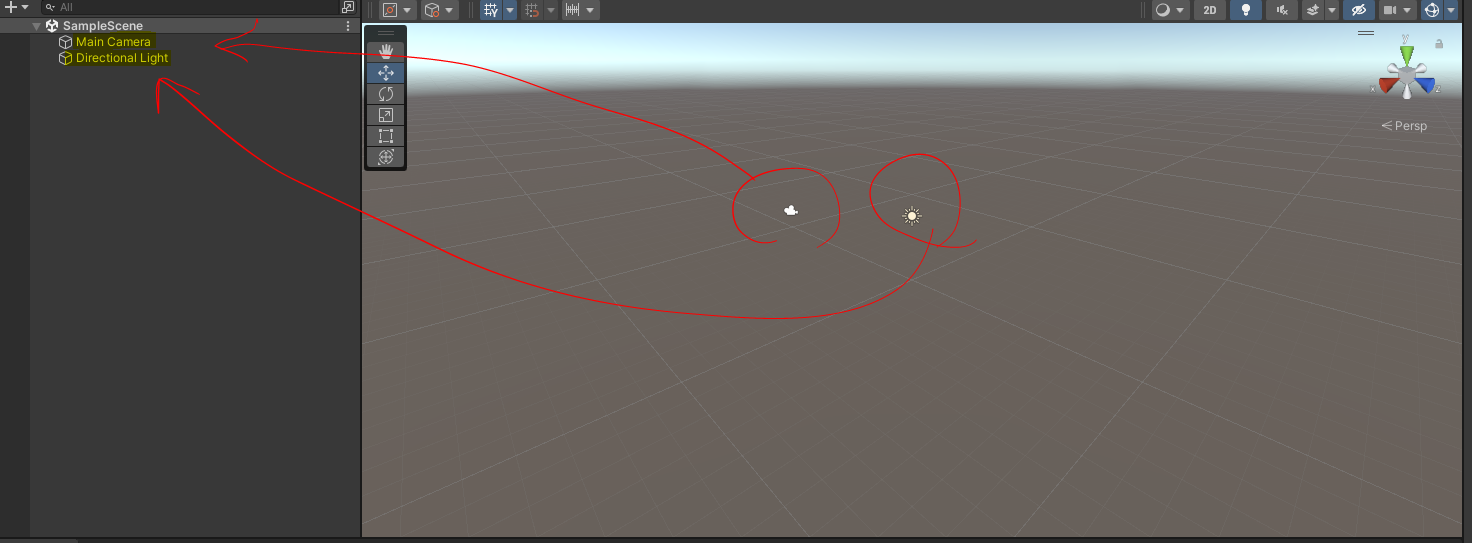The height and width of the screenshot is (543, 1472).
Task: Open the grid visibility dropdown arrow
Action: pyautogui.click(x=510, y=10)
